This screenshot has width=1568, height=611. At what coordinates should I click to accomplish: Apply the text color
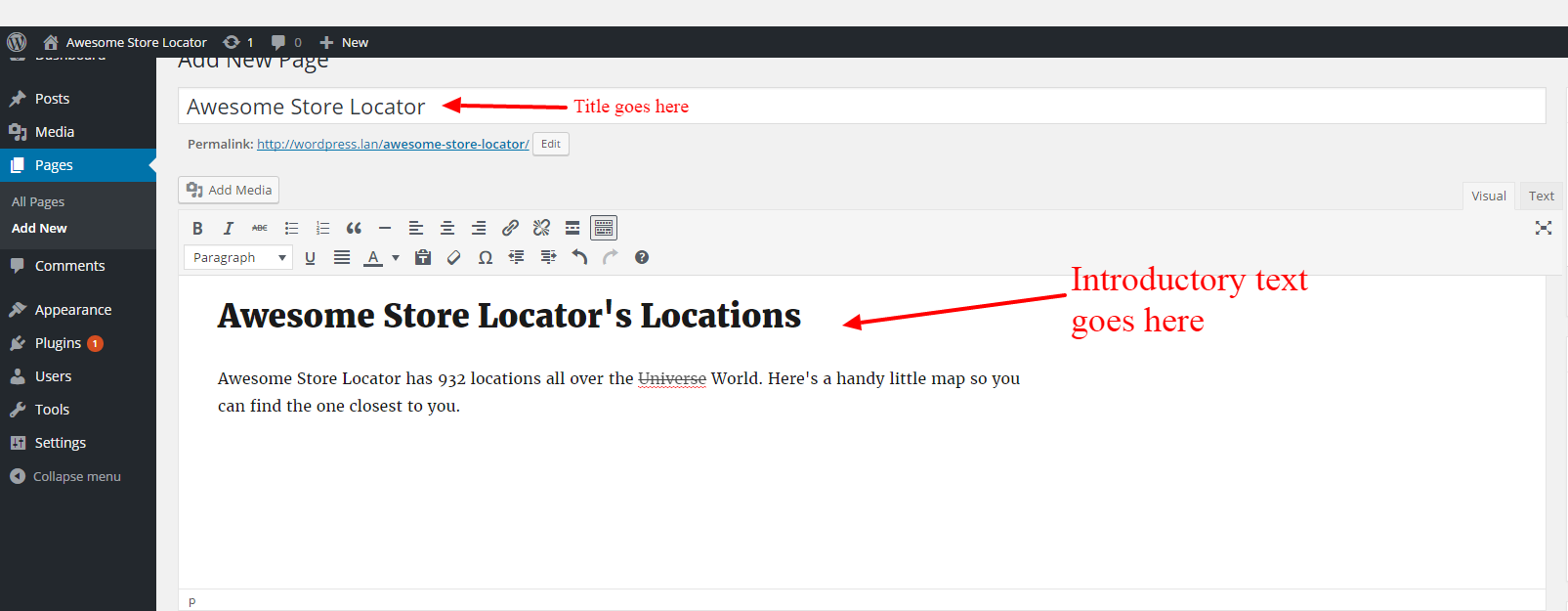(373, 257)
